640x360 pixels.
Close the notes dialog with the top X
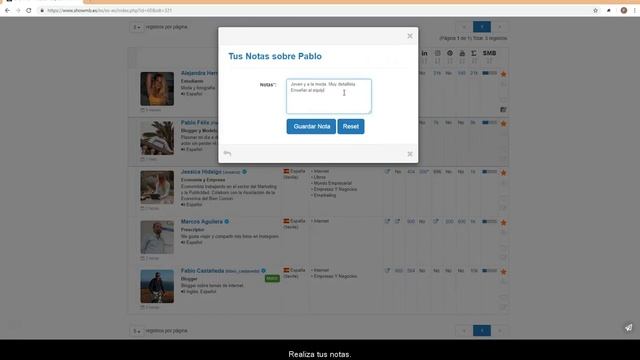tap(410, 36)
